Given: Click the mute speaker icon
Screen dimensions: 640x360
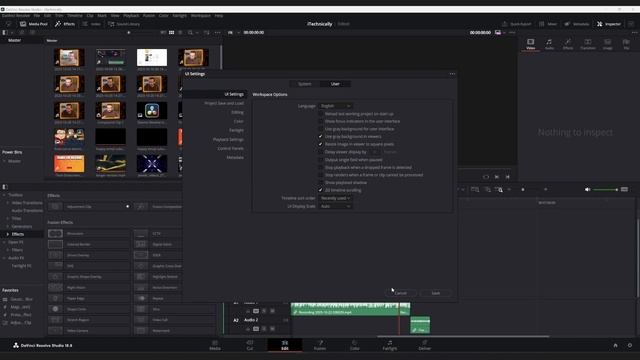Looking at the screenshot, I should tap(587, 189).
